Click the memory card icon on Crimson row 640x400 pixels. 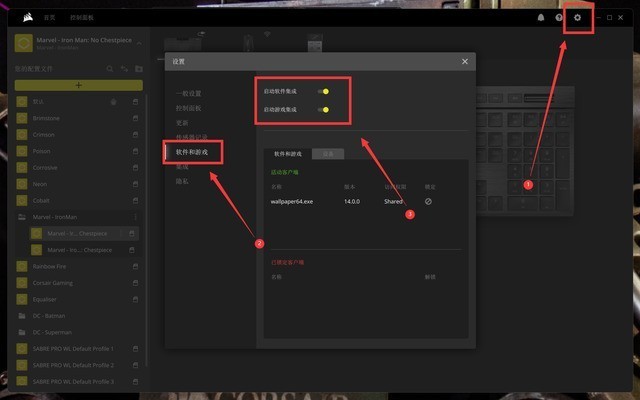[x=136, y=134]
